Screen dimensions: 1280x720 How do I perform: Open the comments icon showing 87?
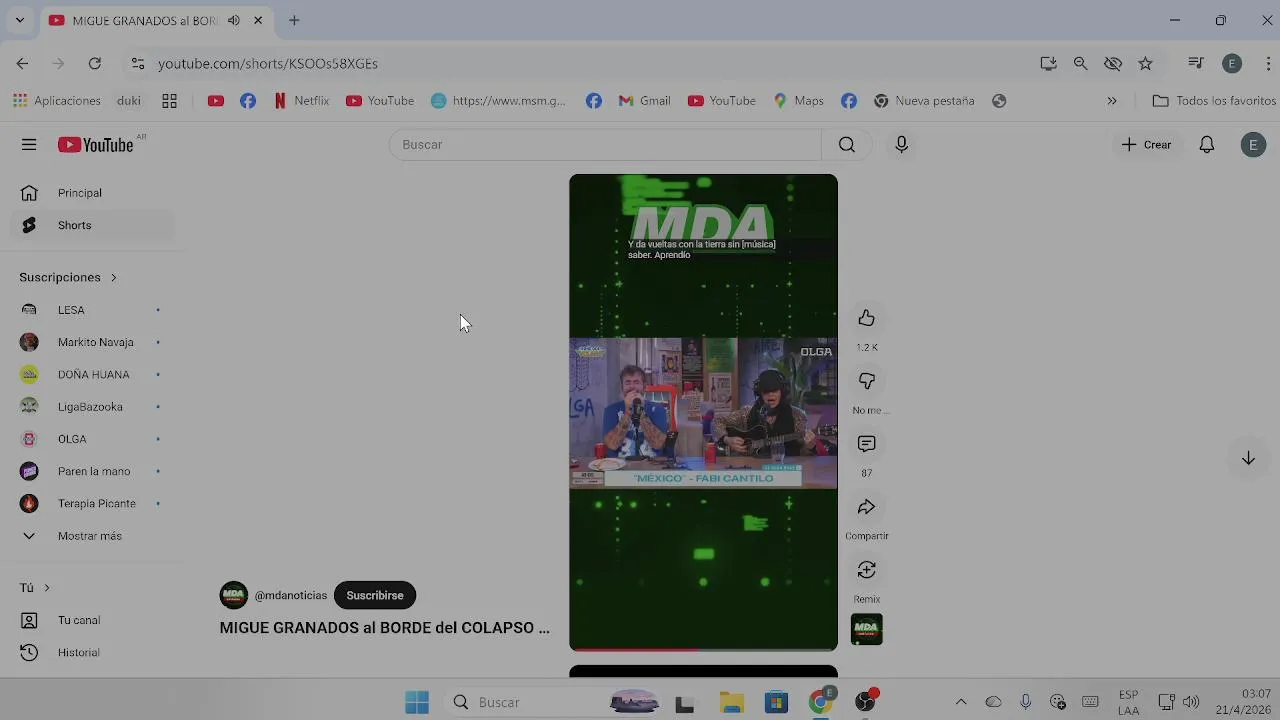(866, 444)
